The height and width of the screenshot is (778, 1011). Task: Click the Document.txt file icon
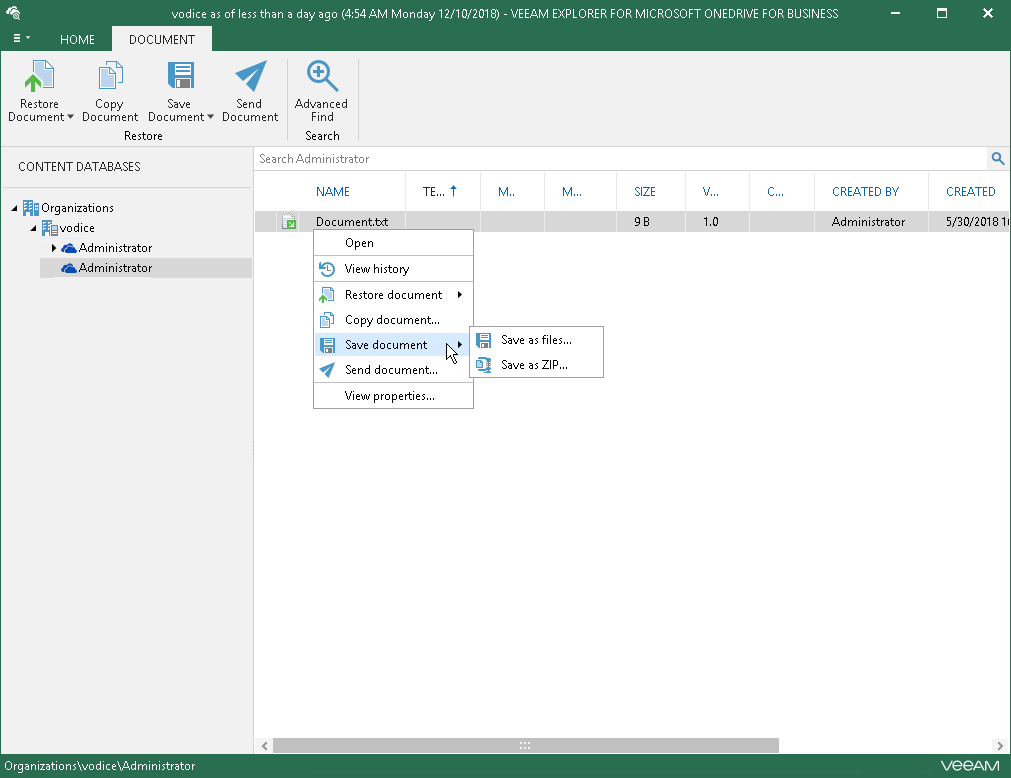click(x=289, y=222)
